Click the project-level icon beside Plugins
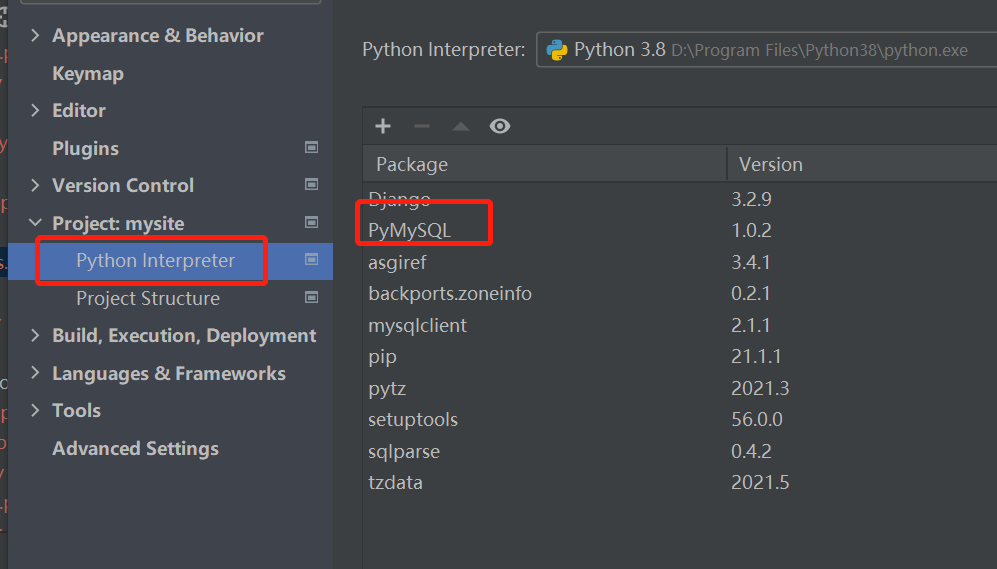This screenshot has height=569, width=997. (x=312, y=148)
